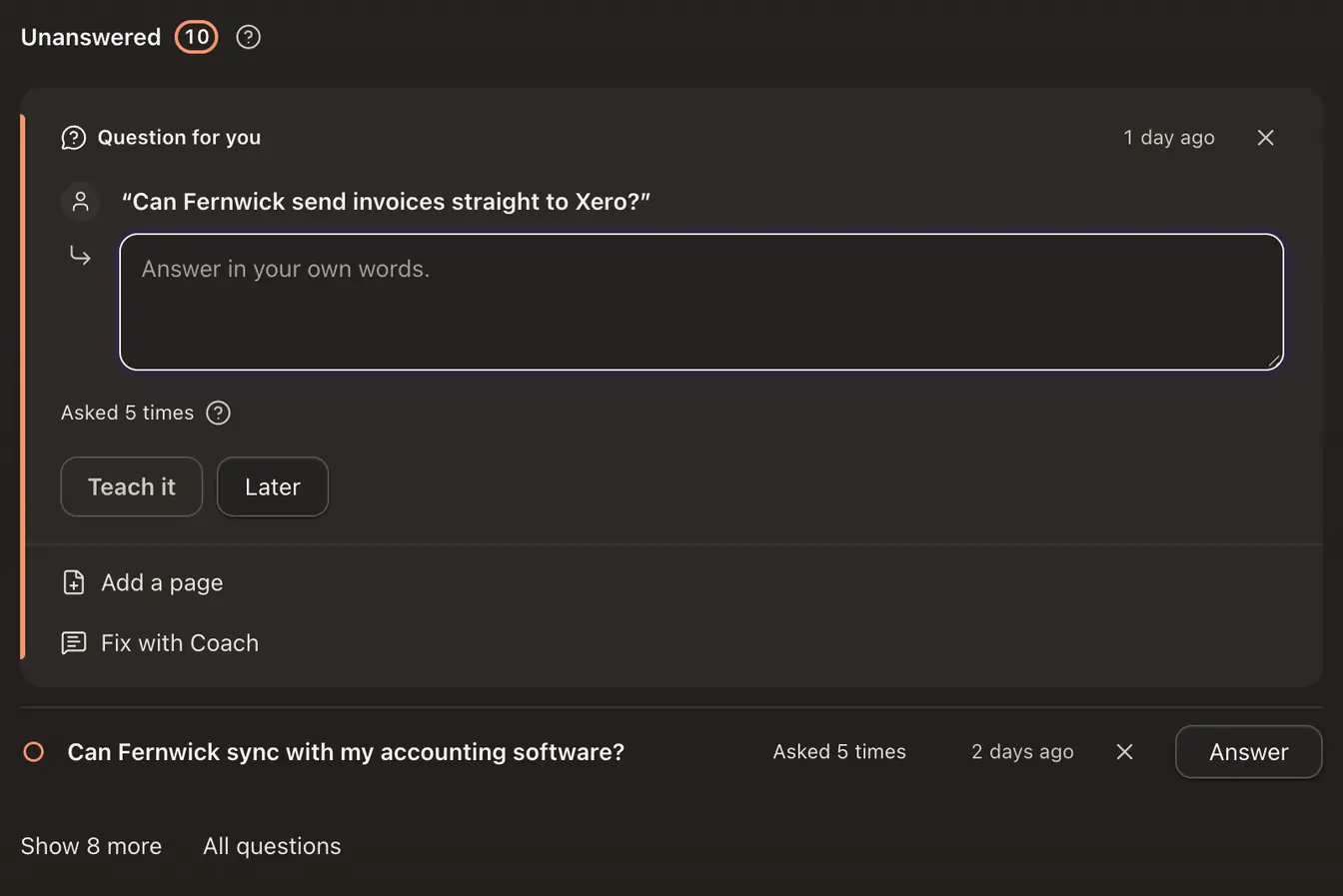This screenshot has width=1343, height=896.
Task: Open the All questions link
Action: (272, 846)
